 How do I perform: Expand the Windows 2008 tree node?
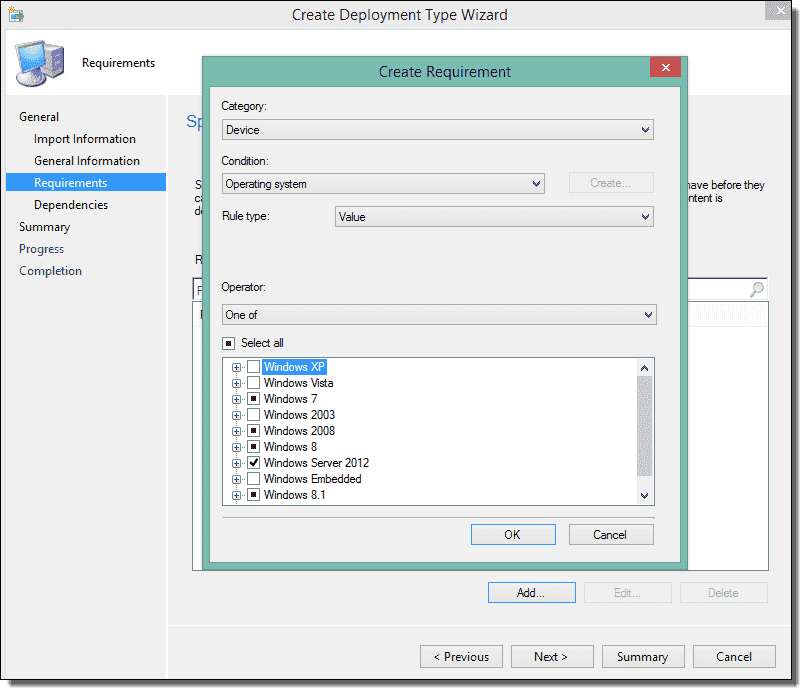tap(237, 430)
